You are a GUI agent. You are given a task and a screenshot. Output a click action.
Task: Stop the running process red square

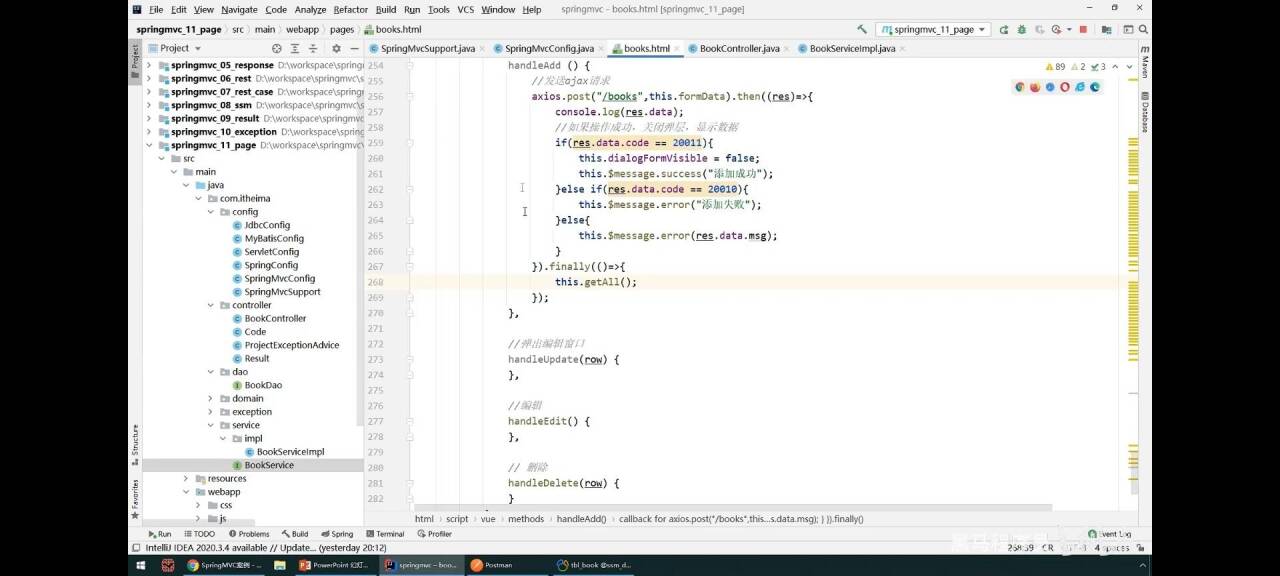[x=1083, y=30]
